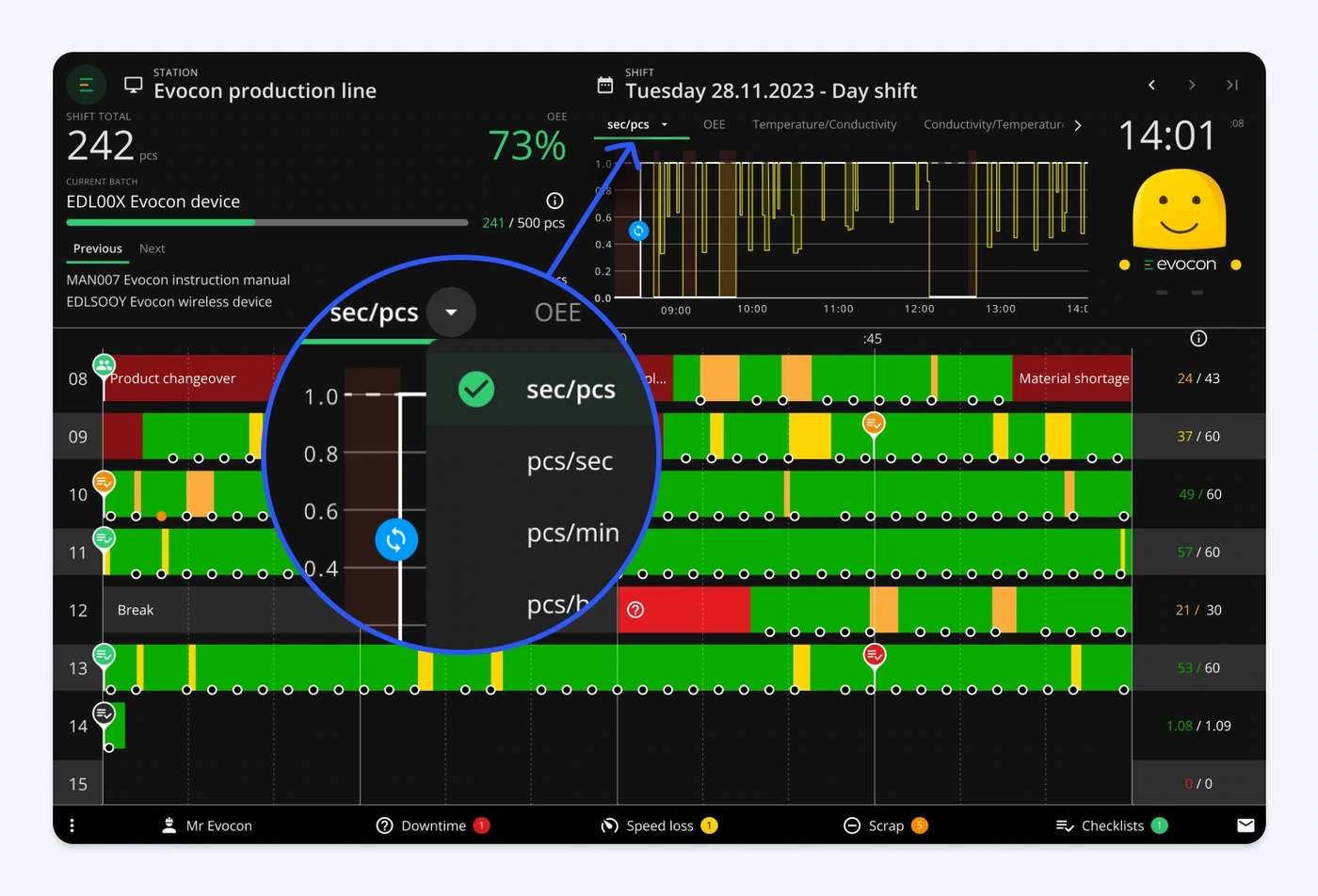This screenshot has width=1318, height=896.
Task: Click MAN007 Evocon instruction manual row
Action: [178, 280]
